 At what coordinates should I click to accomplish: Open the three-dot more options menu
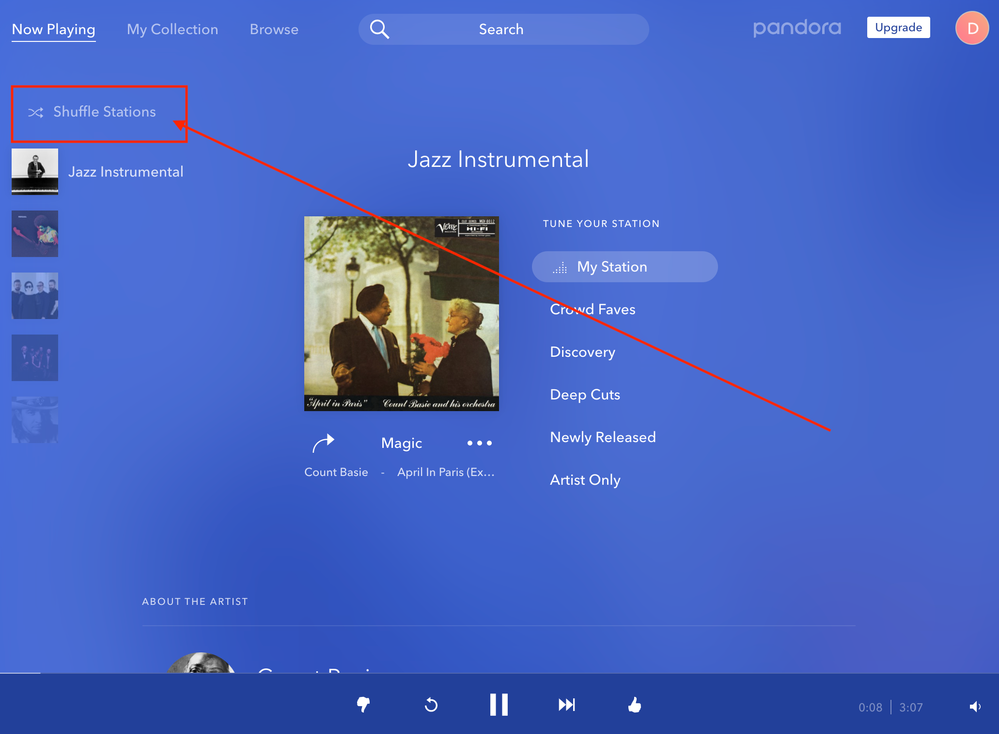(480, 443)
